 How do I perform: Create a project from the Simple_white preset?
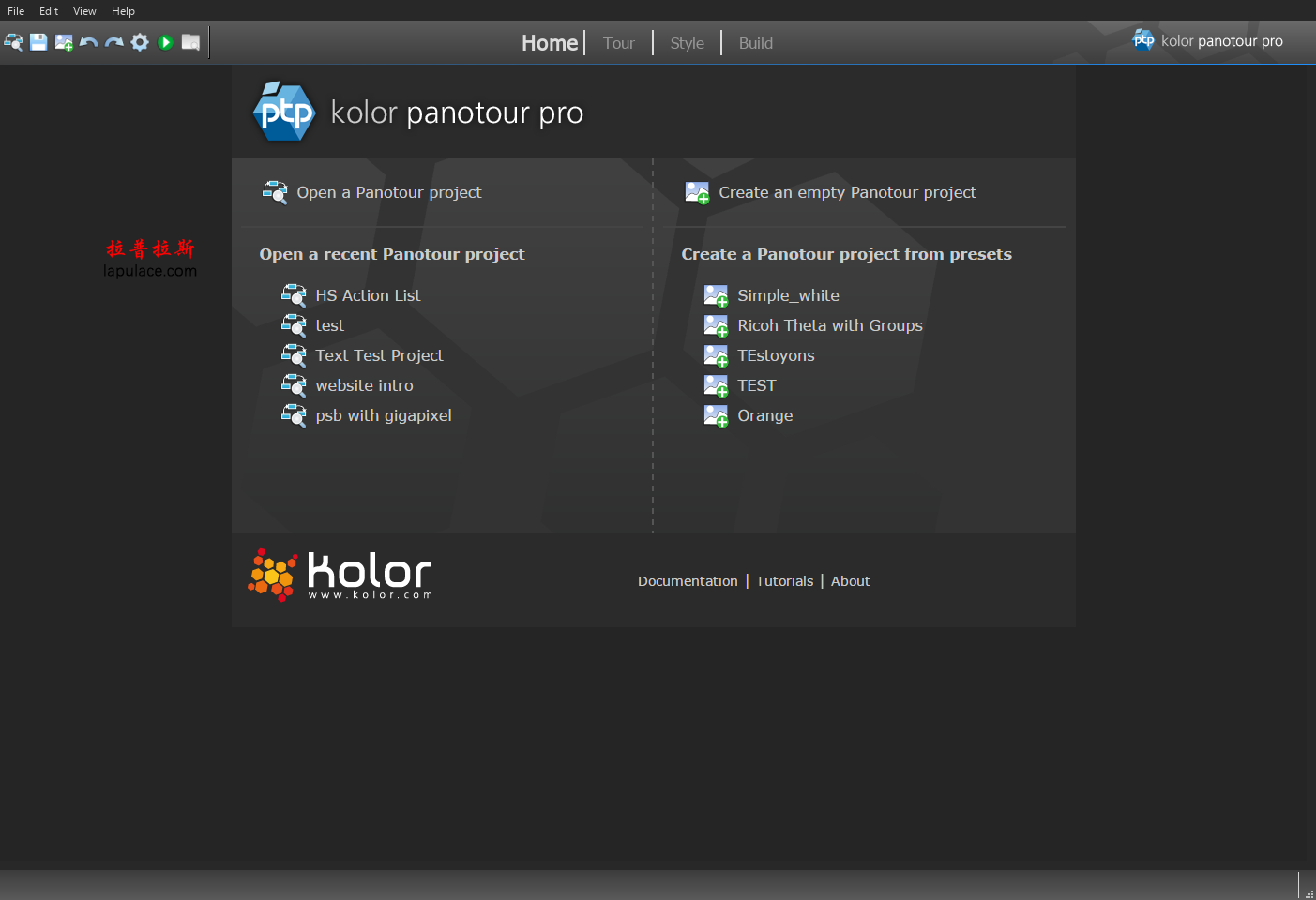pos(788,295)
